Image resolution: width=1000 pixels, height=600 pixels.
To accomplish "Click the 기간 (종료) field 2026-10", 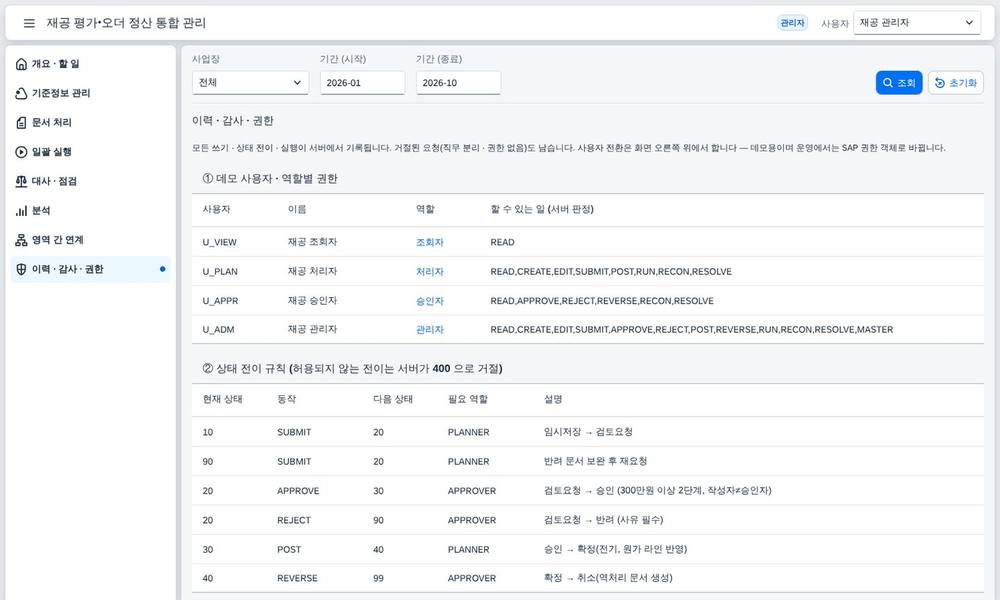I will 458,83.
